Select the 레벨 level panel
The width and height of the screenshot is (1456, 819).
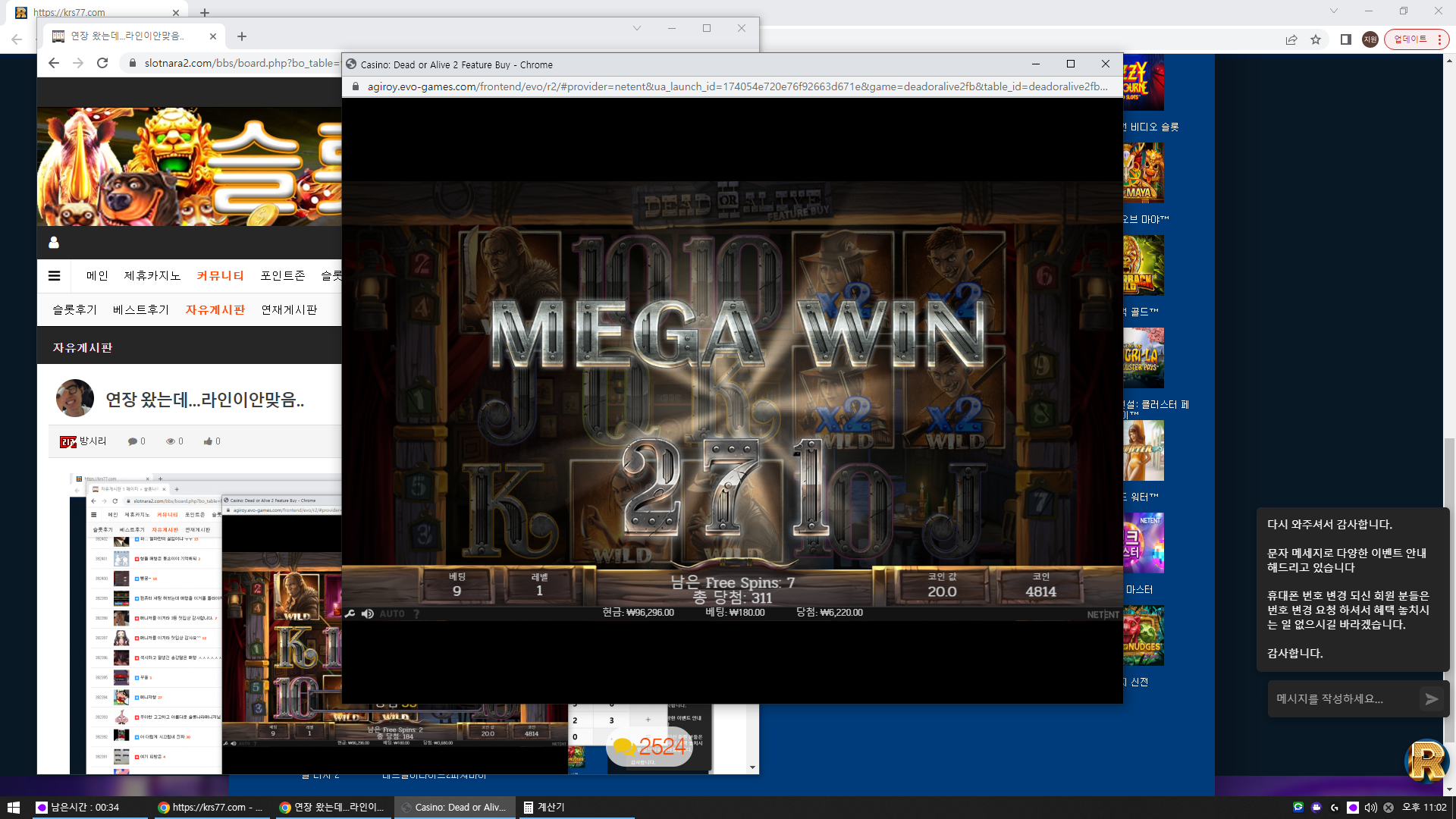[x=539, y=585]
